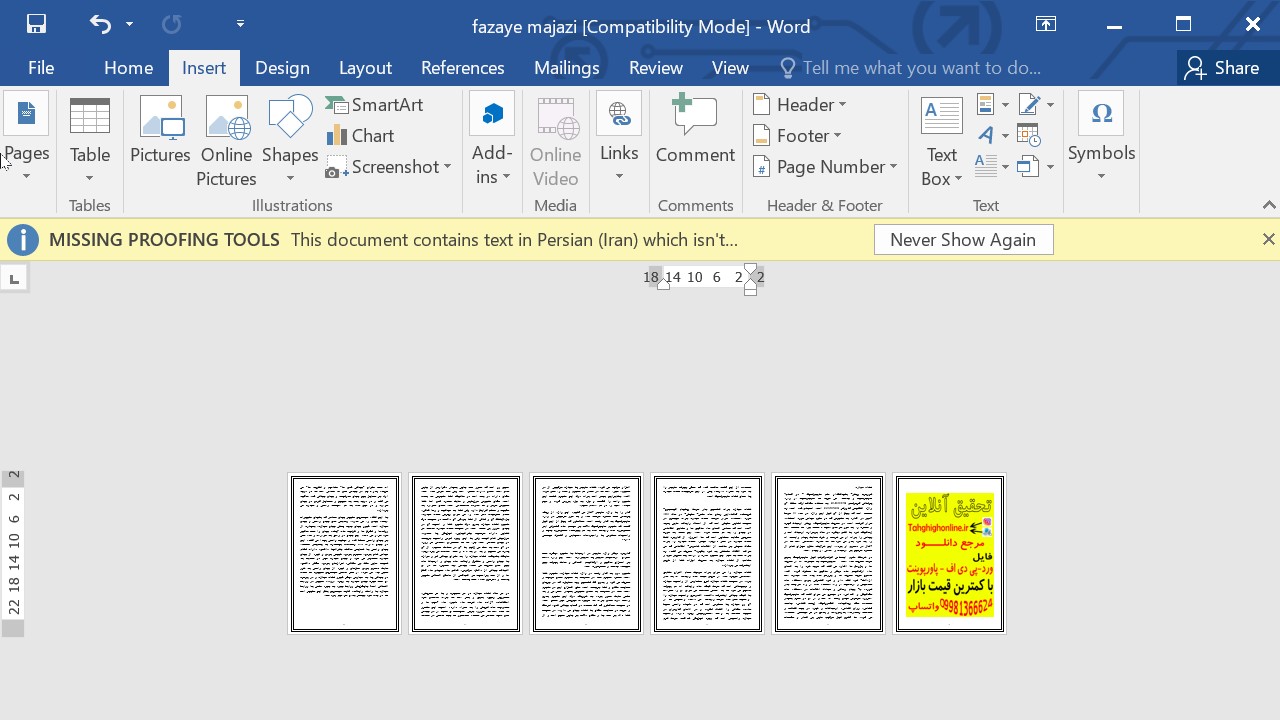
Task: Open the Mailings tab
Action: coord(567,68)
